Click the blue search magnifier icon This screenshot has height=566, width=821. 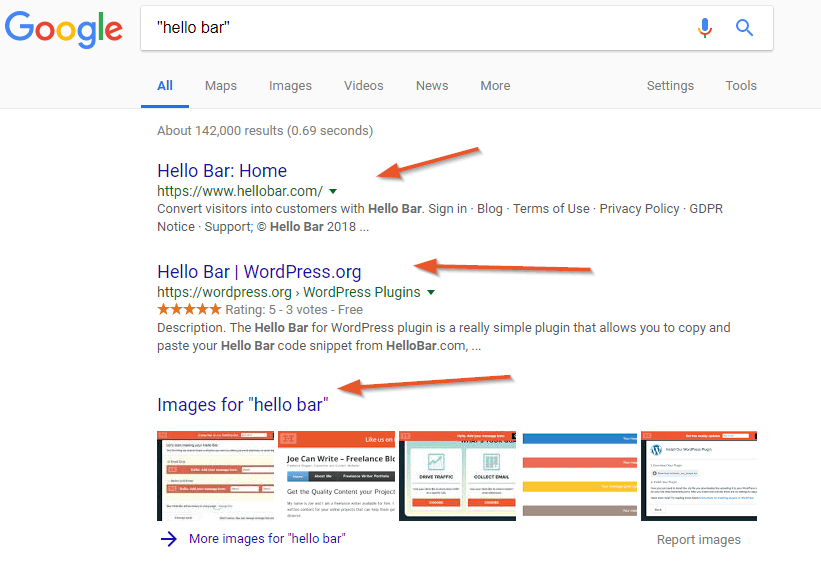tap(744, 27)
